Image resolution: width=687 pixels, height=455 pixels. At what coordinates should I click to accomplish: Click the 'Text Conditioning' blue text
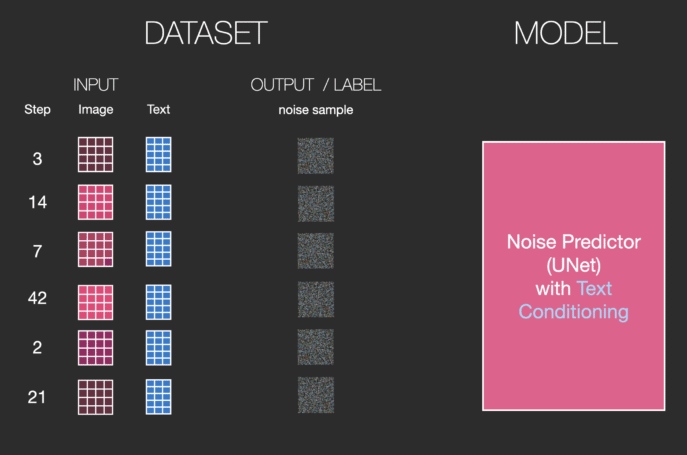(x=574, y=300)
